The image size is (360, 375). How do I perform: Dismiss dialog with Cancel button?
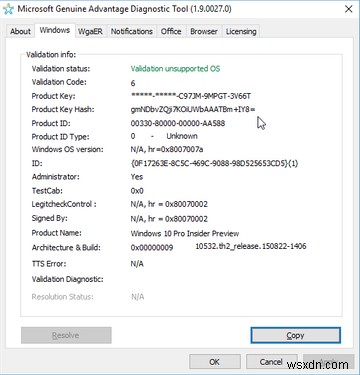click(271, 362)
